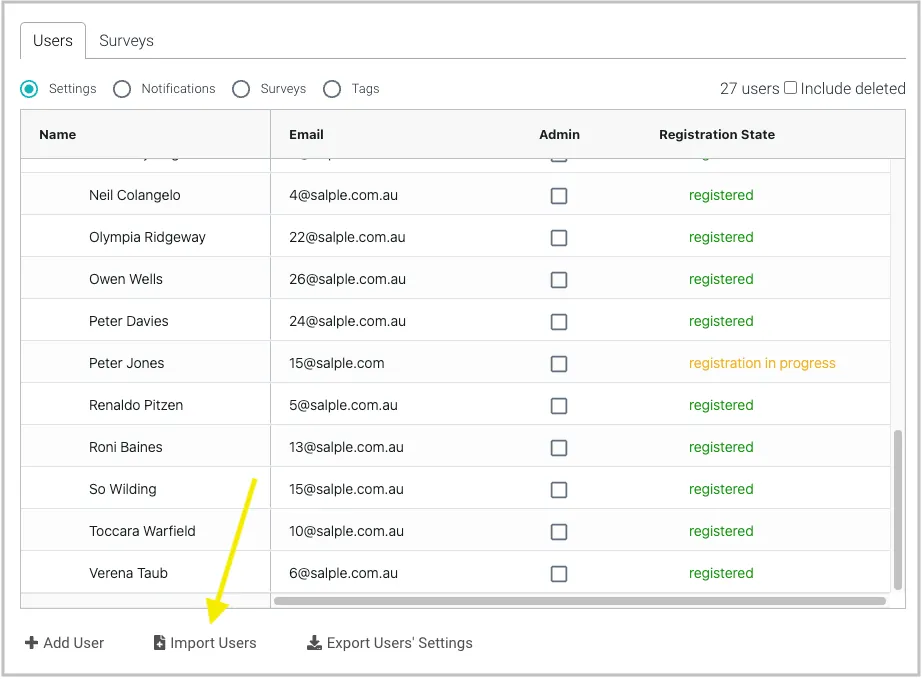Select the Tags radio button
922x679 pixels.
(x=332, y=89)
